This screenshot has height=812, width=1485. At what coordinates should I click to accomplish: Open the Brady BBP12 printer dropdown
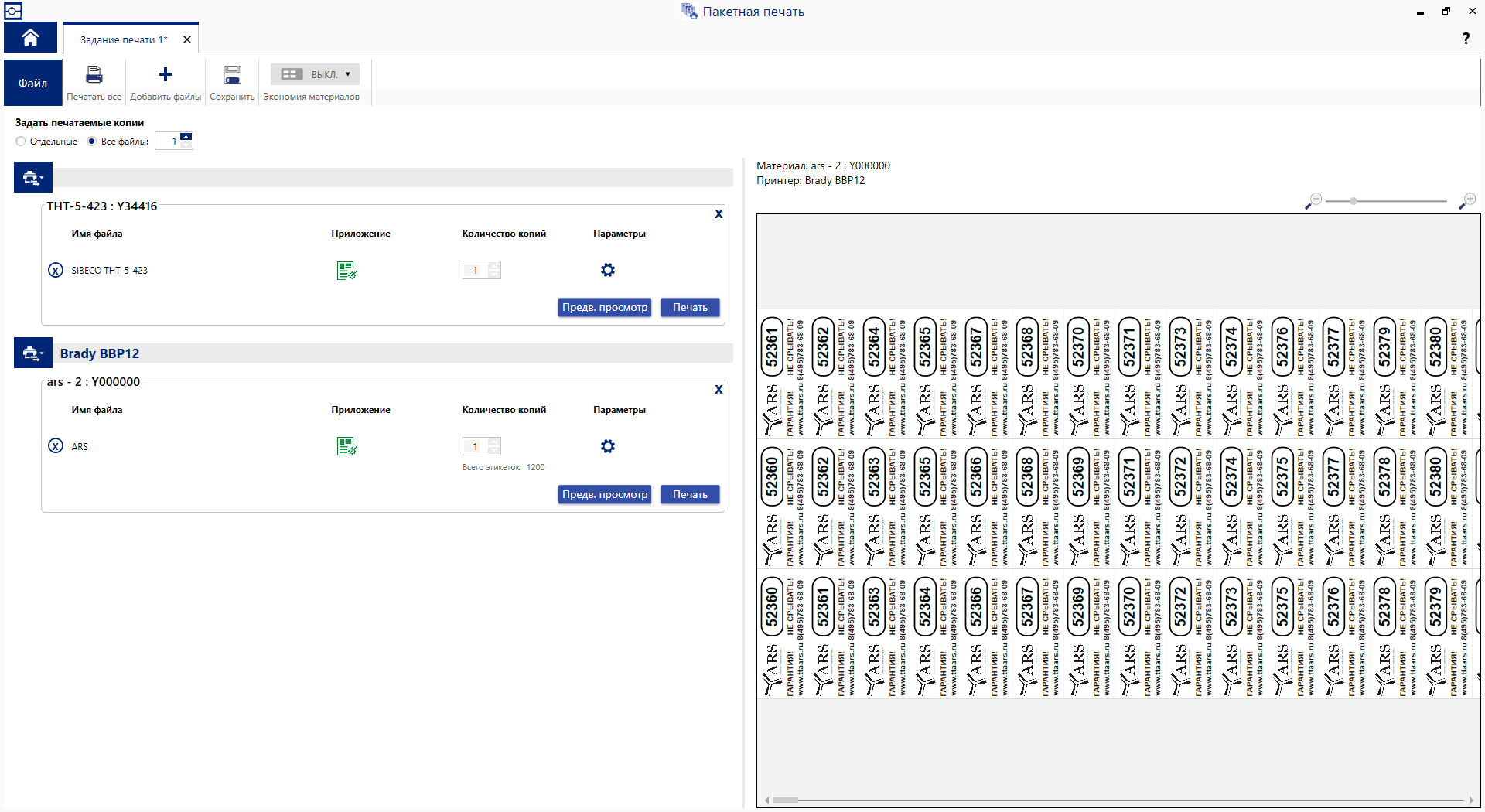coord(33,353)
